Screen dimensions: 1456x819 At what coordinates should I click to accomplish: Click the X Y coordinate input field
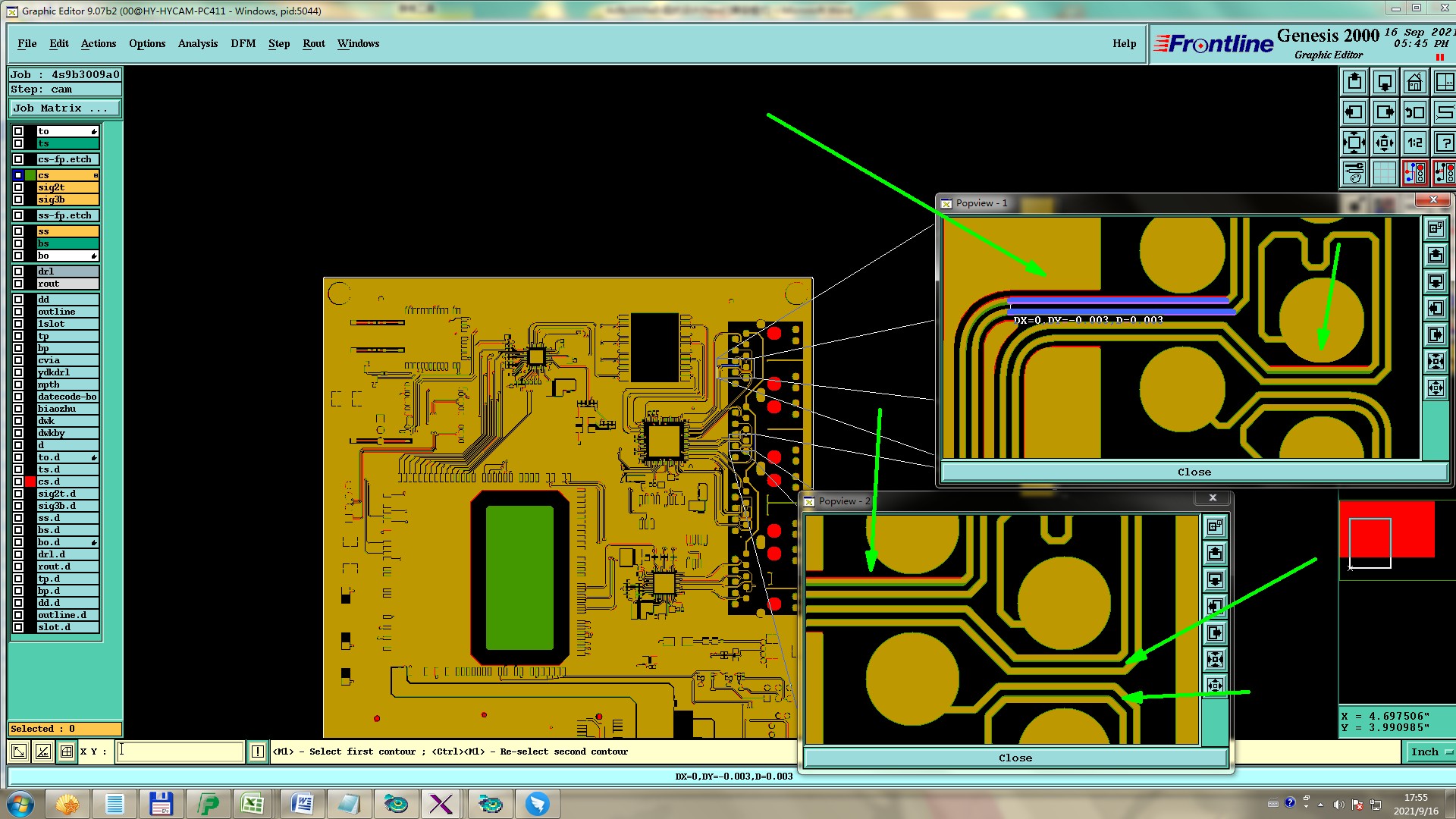click(x=180, y=752)
